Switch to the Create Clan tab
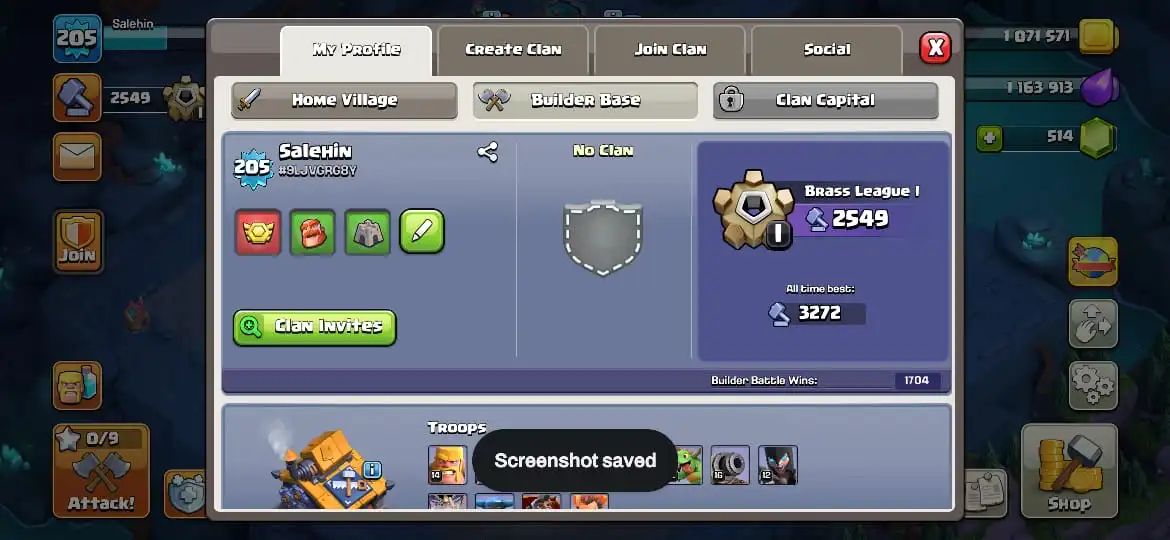The image size is (1170, 540). coord(513,50)
